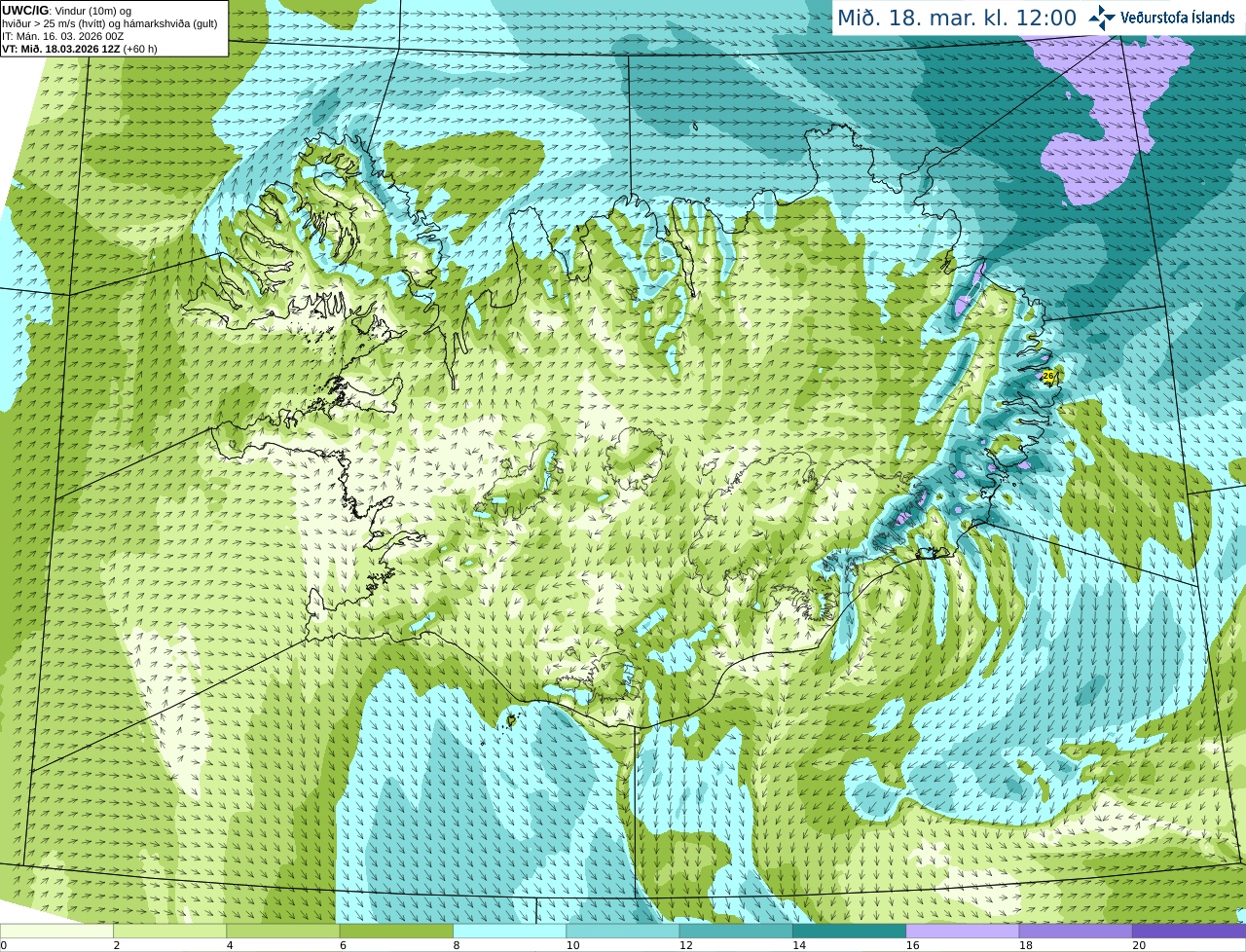The width and height of the screenshot is (1246, 952).
Task: Click the UWC/IG: Vindur (10m) title line
Action: coord(66,11)
